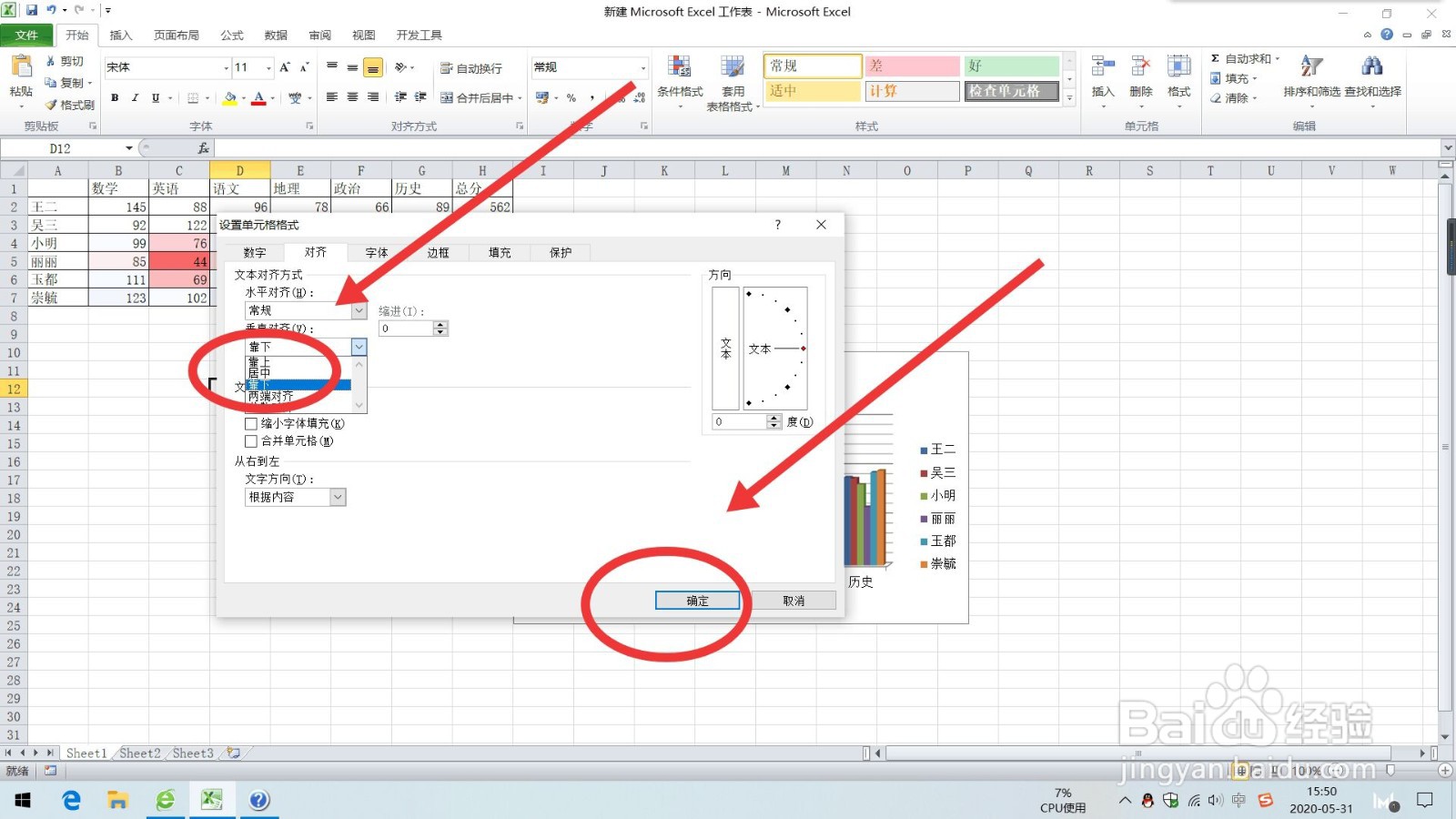Screen dimensions: 1456x819
Task: Click the 确定 OK button
Action: point(697,601)
